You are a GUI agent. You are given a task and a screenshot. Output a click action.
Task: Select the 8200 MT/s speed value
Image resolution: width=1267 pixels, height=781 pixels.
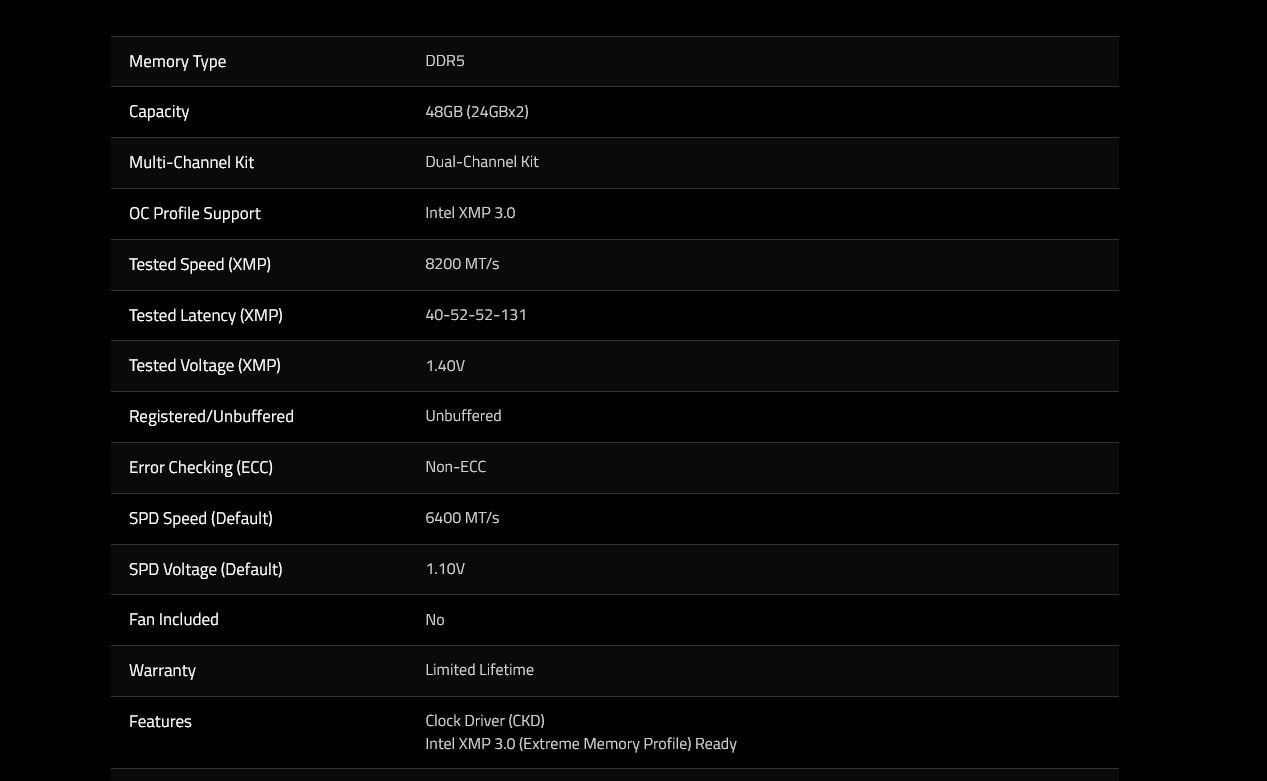(x=462, y=264)
